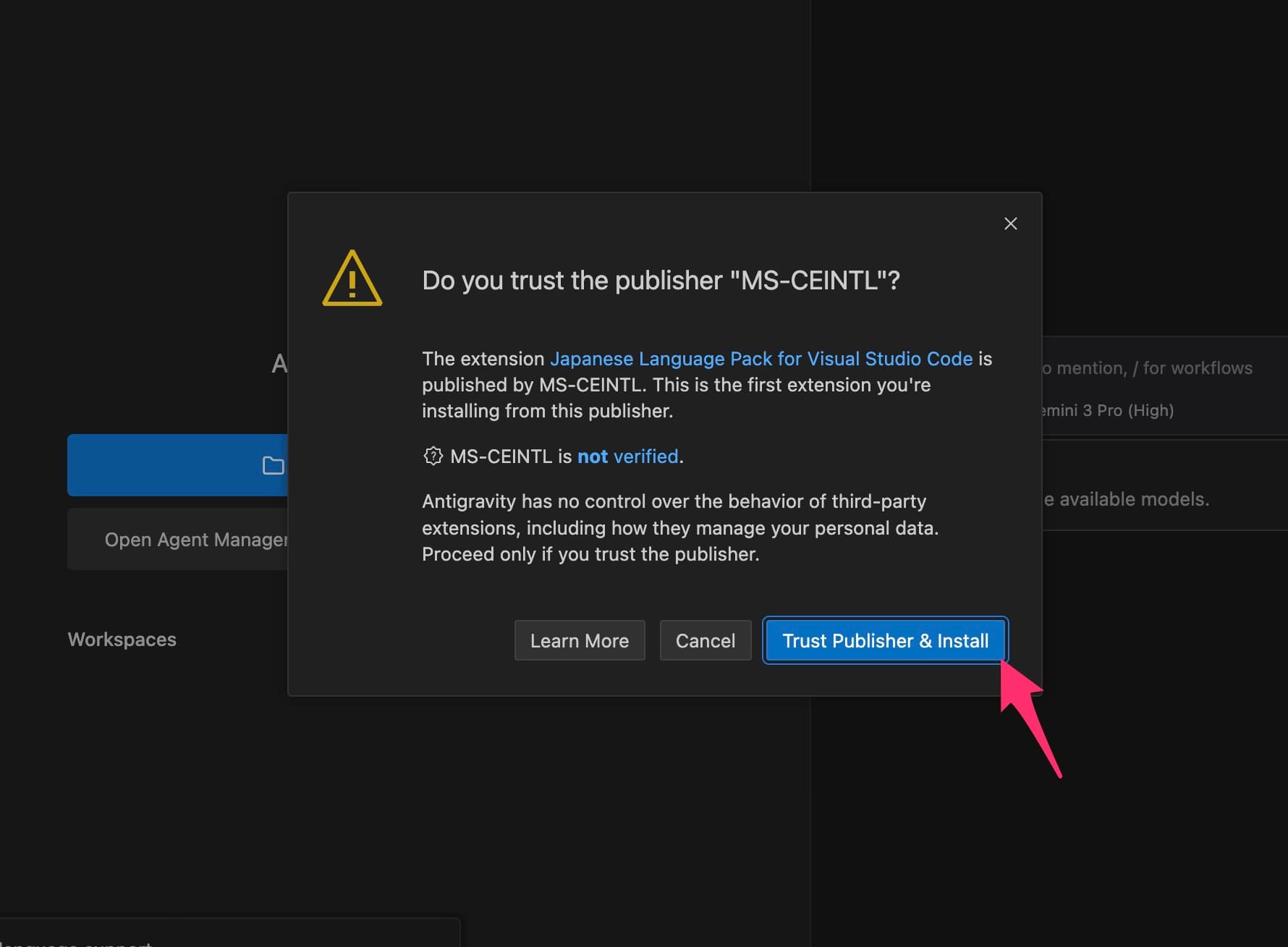Screen dimensions: 1288x947
Task: Click the unverified publisher badge icon
Action: pos(433,456)
